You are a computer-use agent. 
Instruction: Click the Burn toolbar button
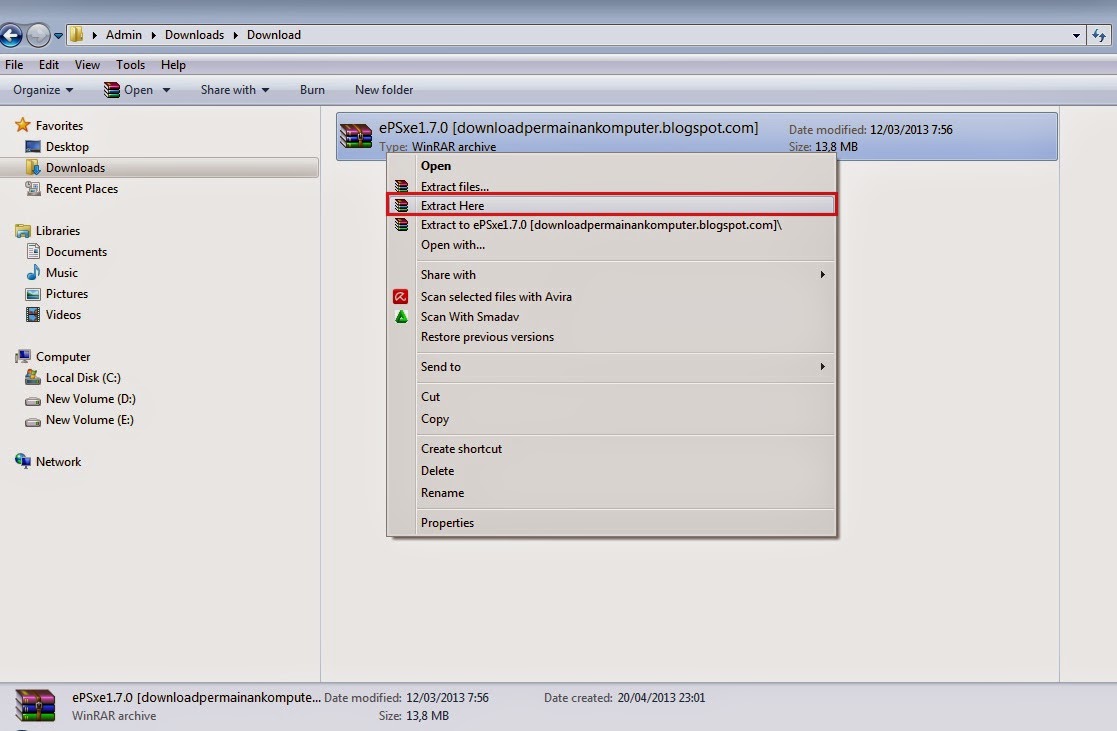pos(312,90)
